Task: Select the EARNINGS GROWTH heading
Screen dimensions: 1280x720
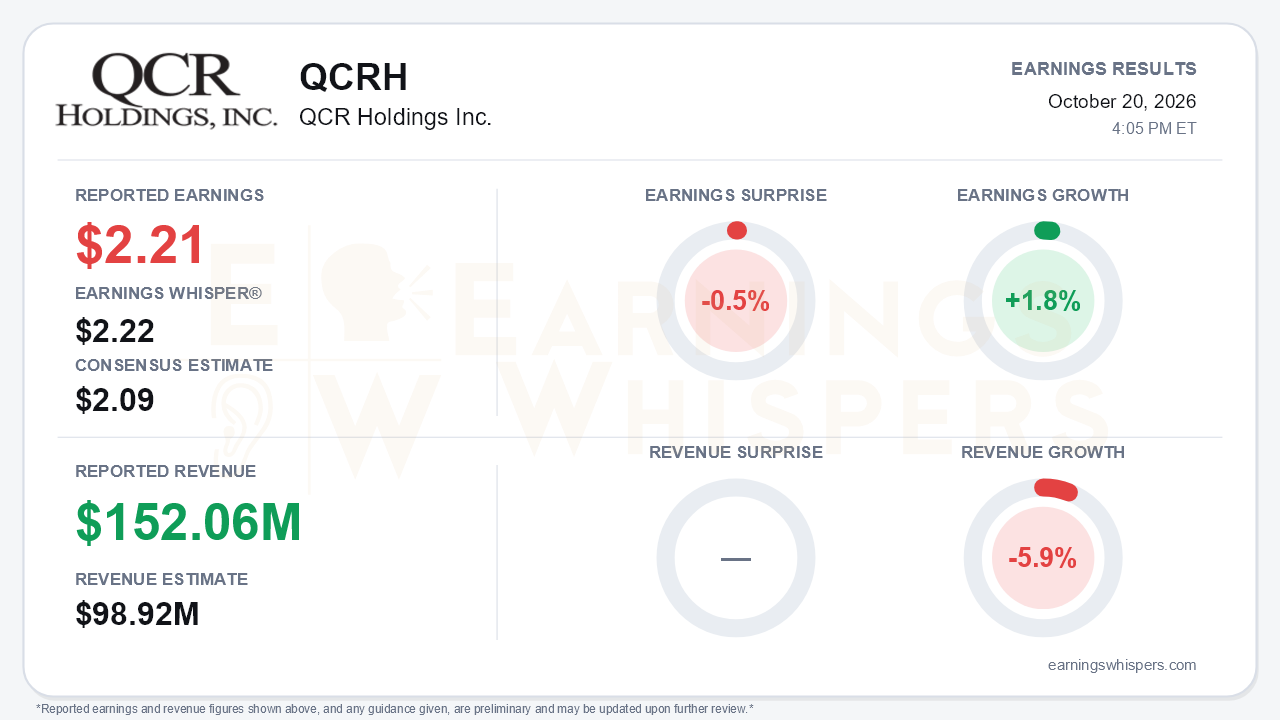Action: click(1043, 195)
